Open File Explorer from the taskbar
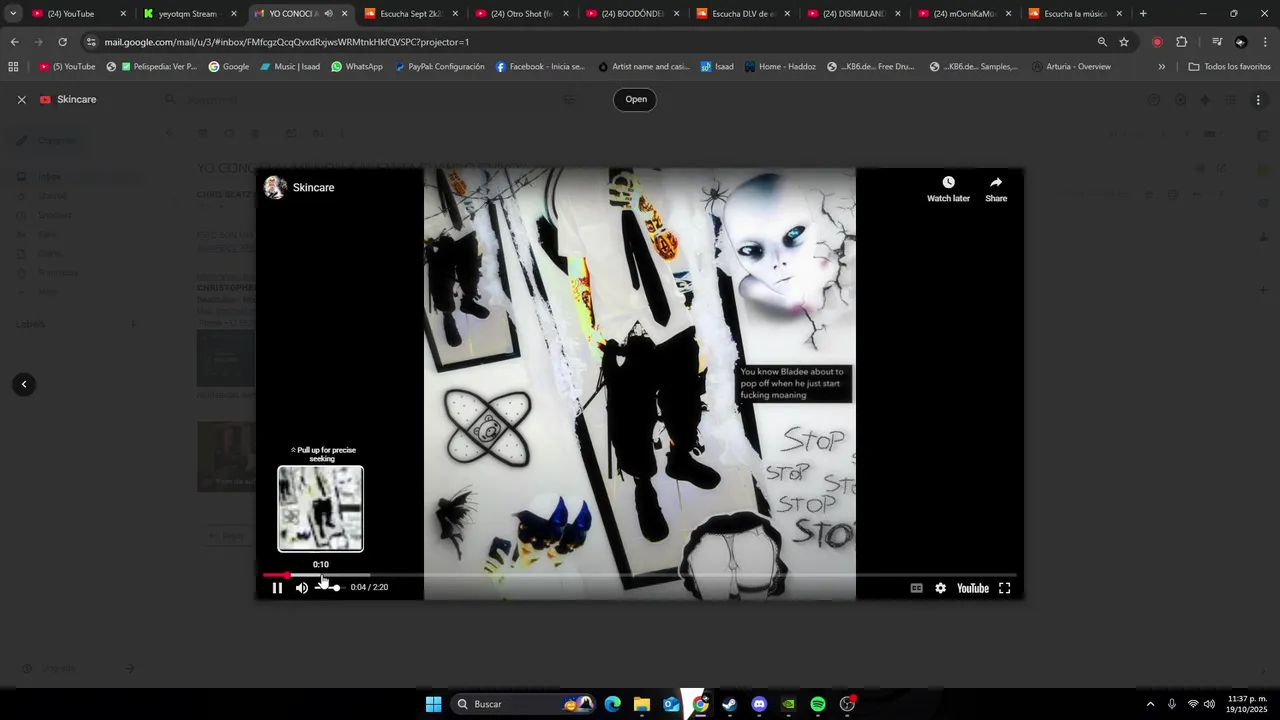Viewport: 1280px width, 720px height. click(641, 704)
